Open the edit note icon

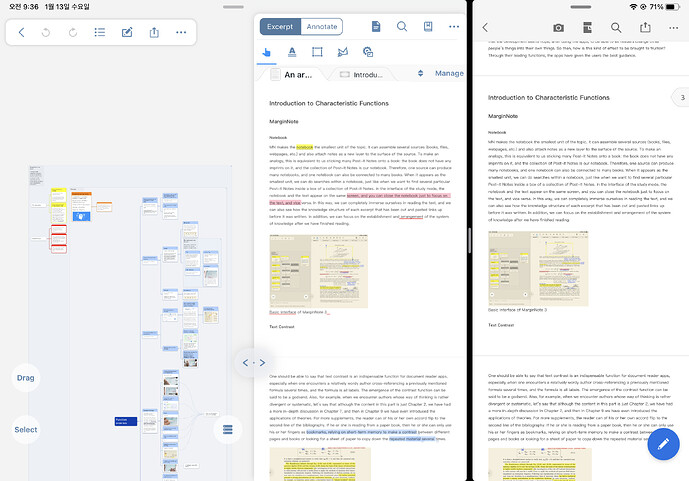point(127,32)
